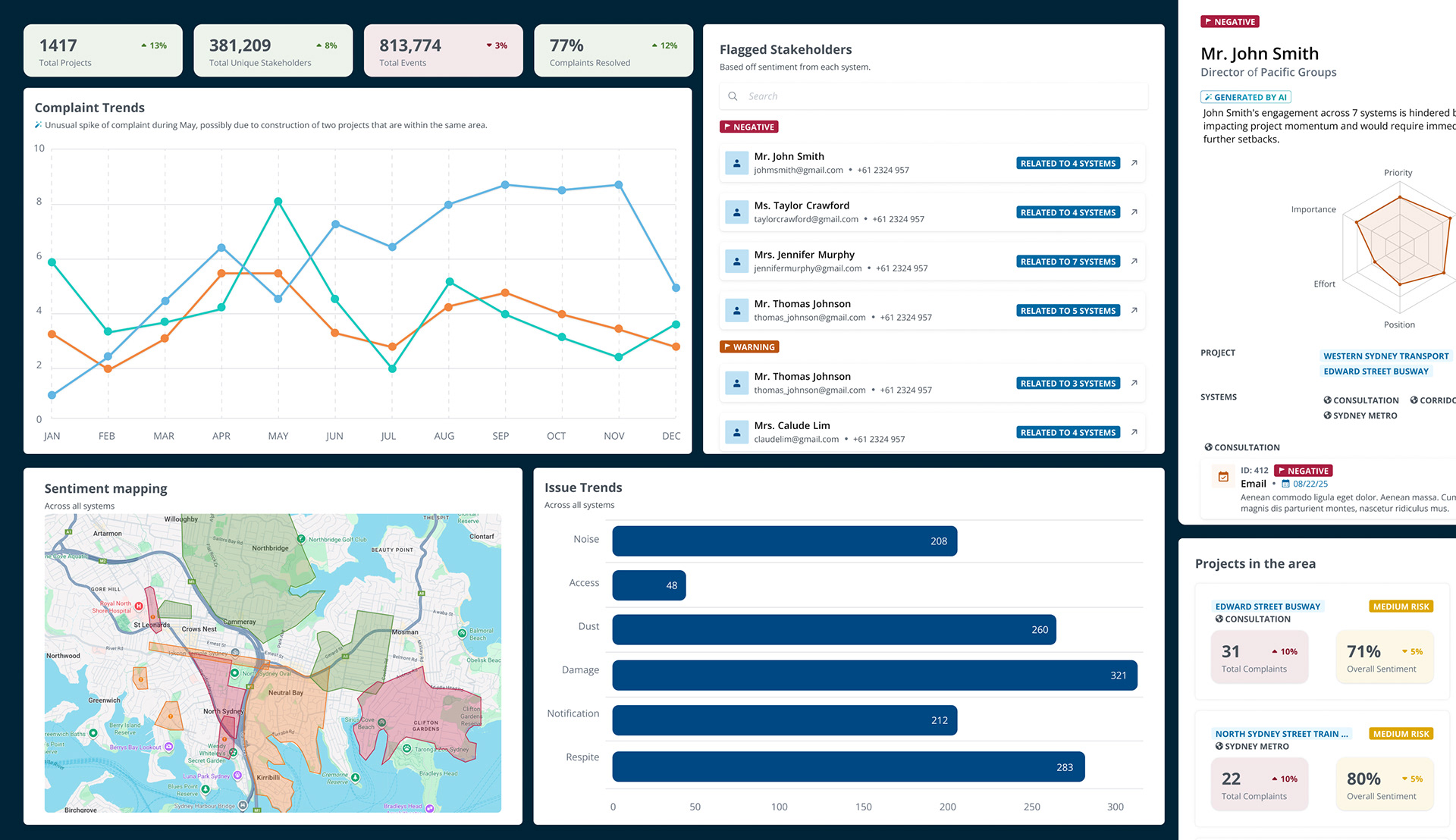
Task: Click the search magnifier icon
Action: (733, 96)
